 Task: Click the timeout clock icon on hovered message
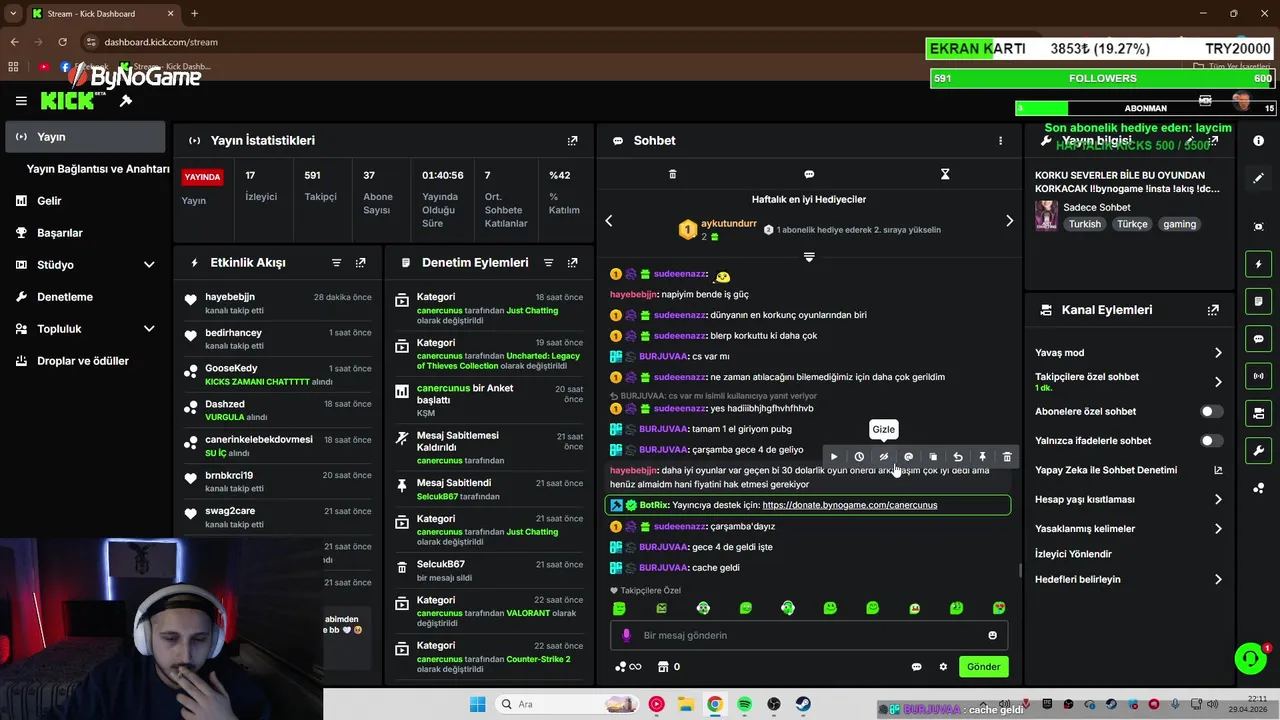coord(859,457)
